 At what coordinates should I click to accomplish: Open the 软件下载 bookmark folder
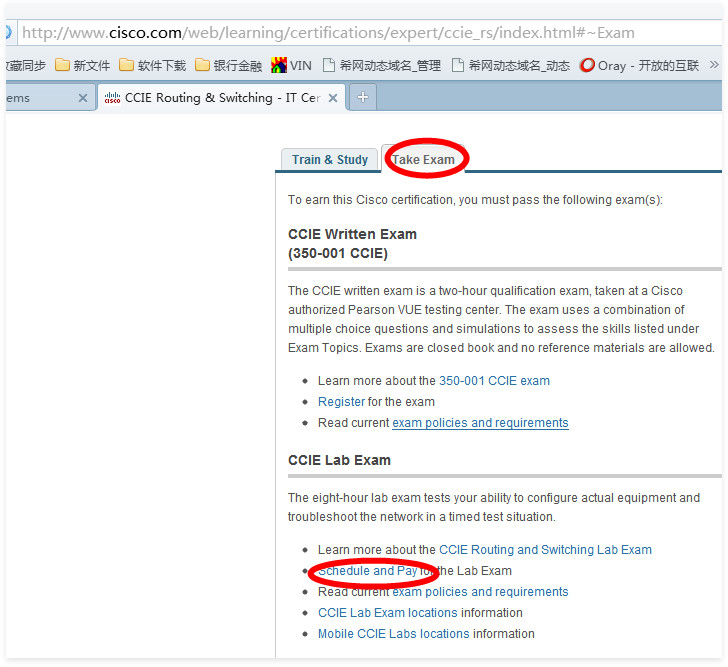(x=152, y=65)
